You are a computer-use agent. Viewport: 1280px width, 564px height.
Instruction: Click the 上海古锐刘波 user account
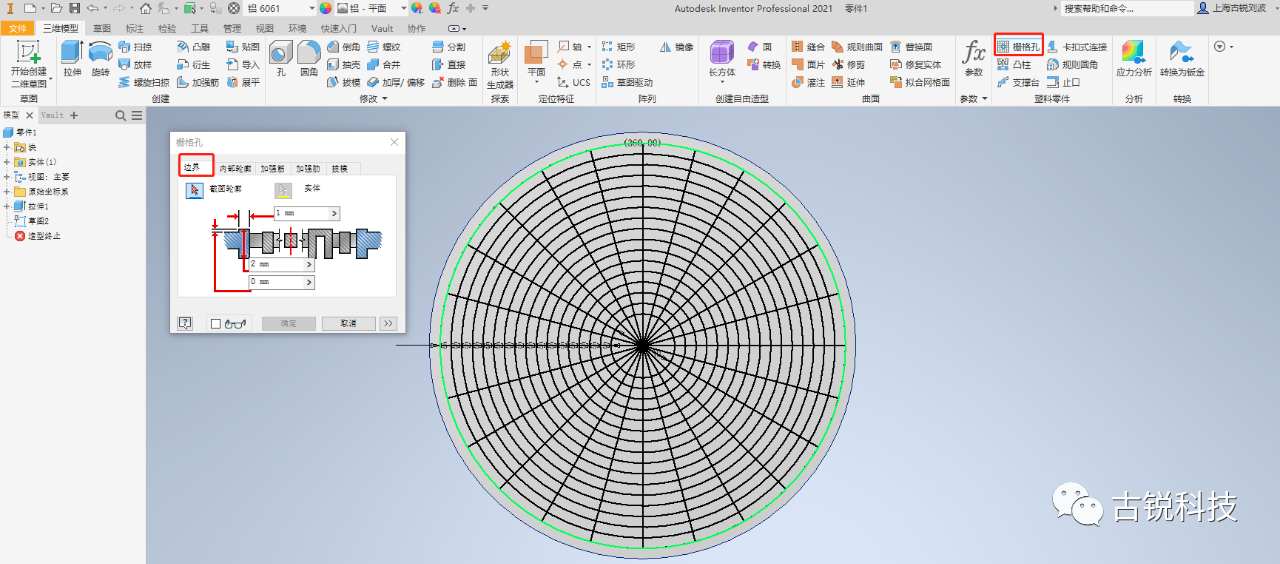point(1231,7)
